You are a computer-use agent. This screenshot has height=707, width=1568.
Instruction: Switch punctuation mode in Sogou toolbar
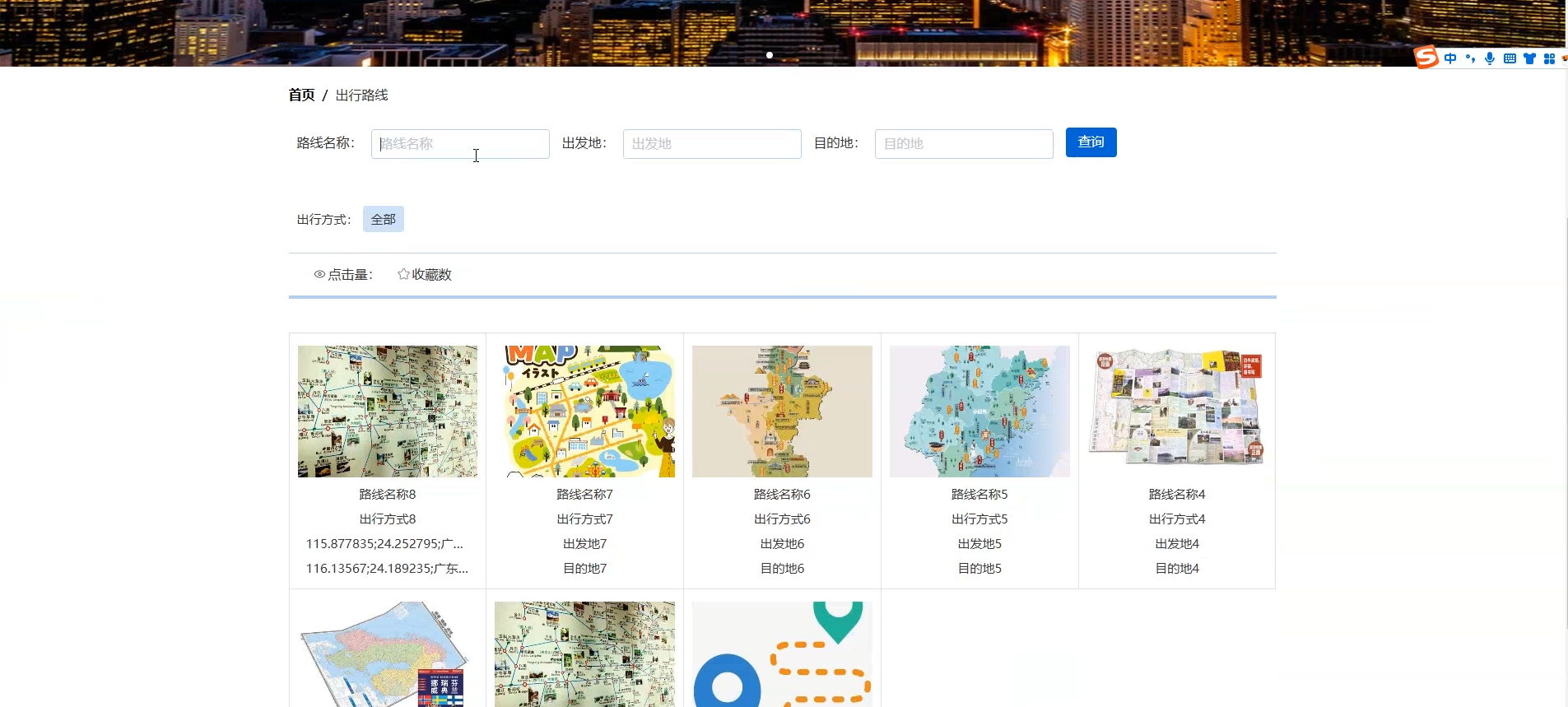point(1470,58)
